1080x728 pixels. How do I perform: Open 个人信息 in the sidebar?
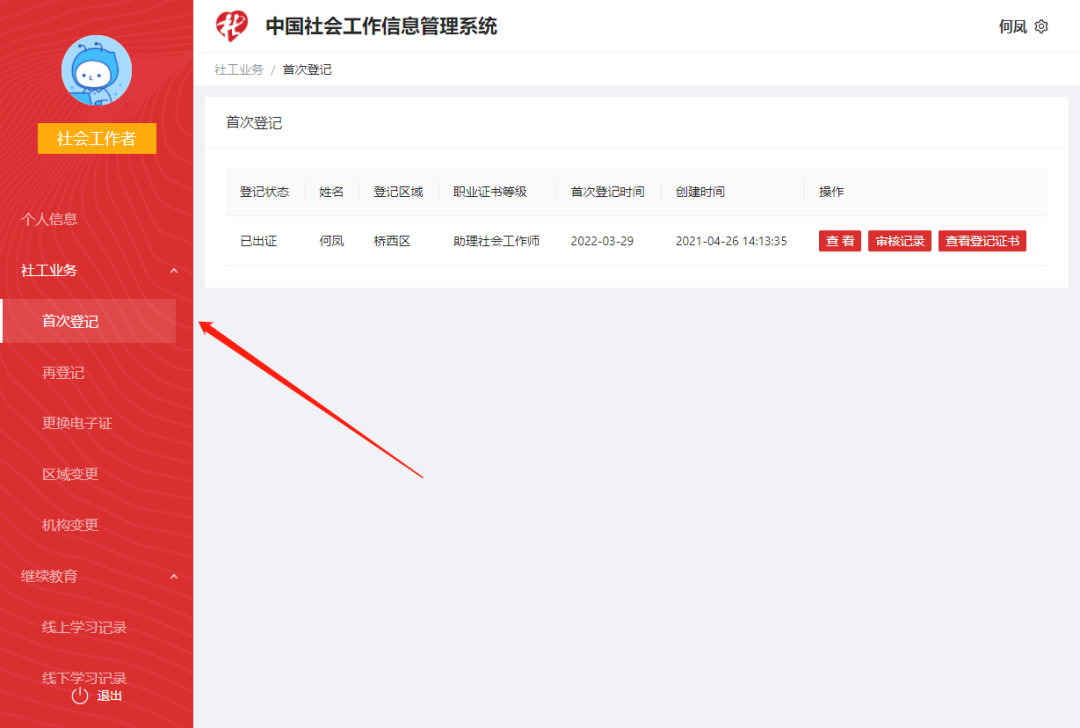click(49, 219)
